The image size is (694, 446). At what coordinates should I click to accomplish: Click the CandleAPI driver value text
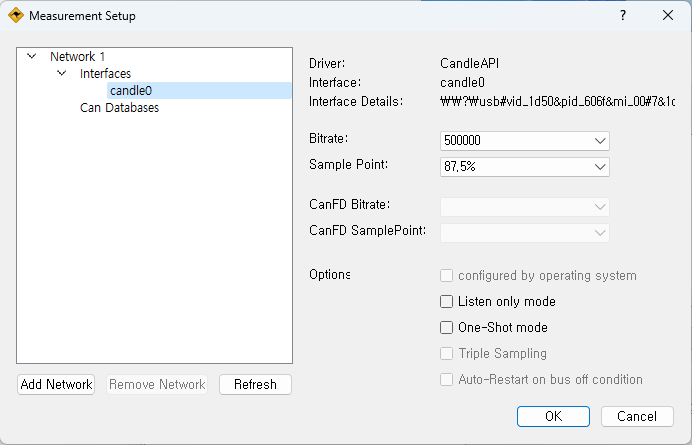pyautogui.click(x=470, y=63)
